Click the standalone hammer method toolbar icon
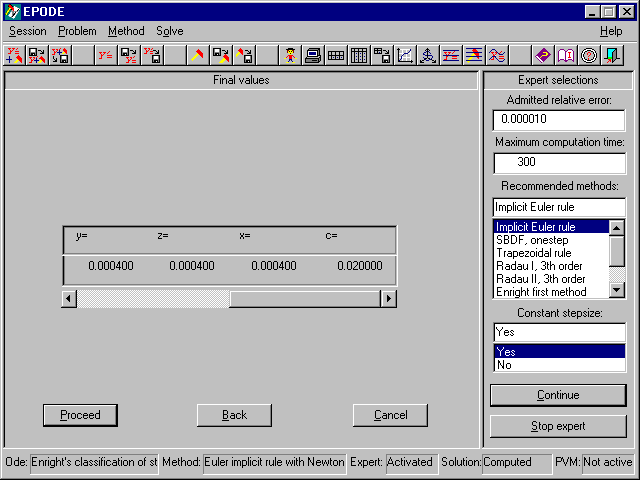The image size is (640, 480). click(x=198, y=55)
